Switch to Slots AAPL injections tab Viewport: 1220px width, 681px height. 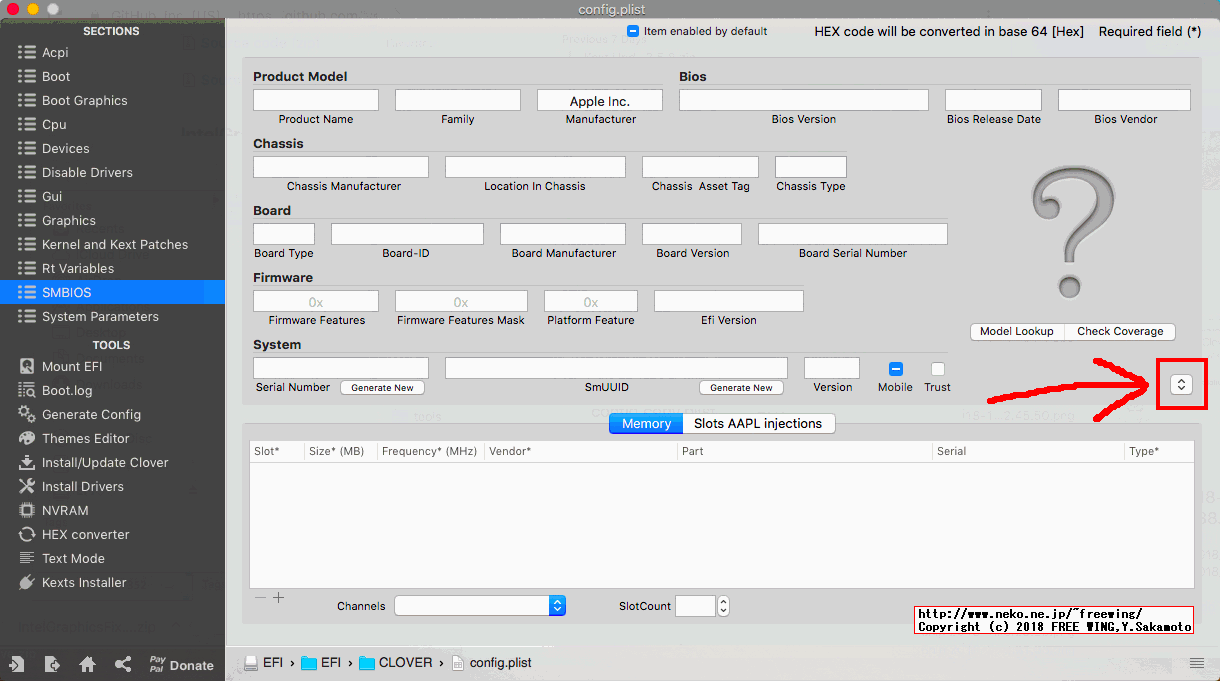[757, 424]
